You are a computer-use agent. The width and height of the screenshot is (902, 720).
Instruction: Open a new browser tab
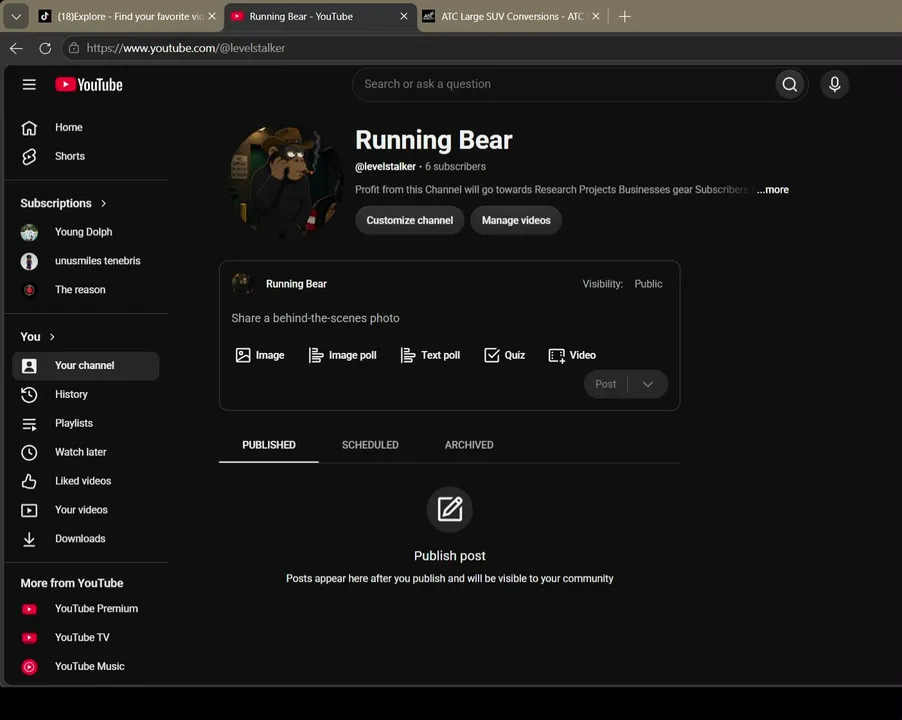coord(625,17)
